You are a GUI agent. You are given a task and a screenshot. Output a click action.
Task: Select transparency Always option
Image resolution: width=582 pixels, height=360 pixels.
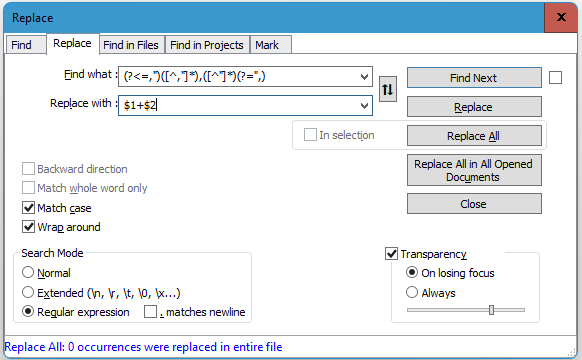pyautogui.click(x=431, y=292)
